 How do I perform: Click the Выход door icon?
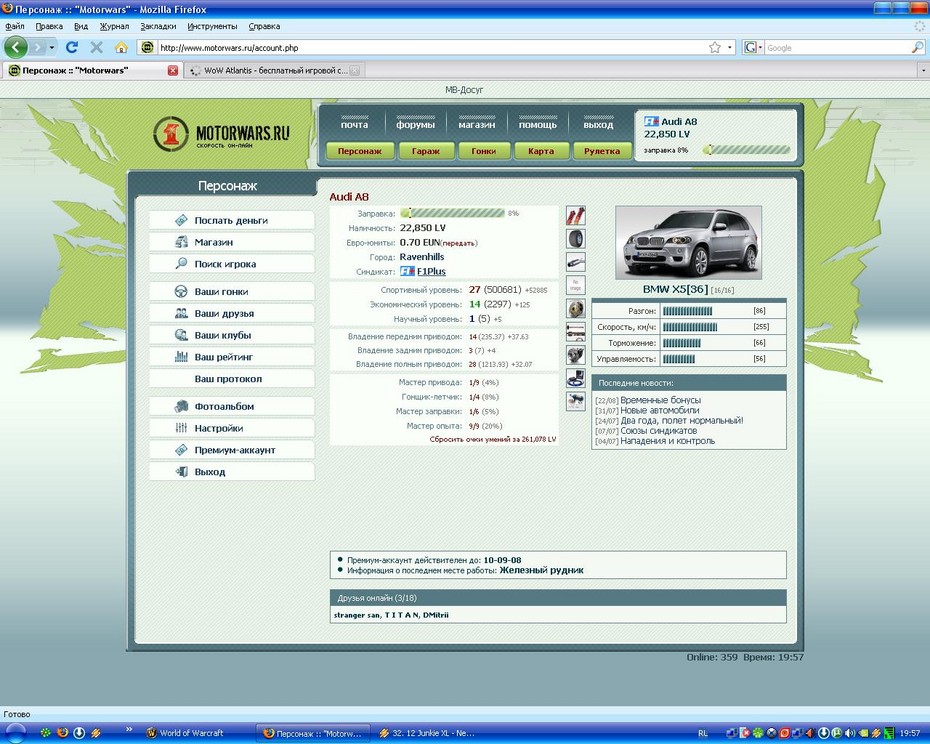click(181, 472)
